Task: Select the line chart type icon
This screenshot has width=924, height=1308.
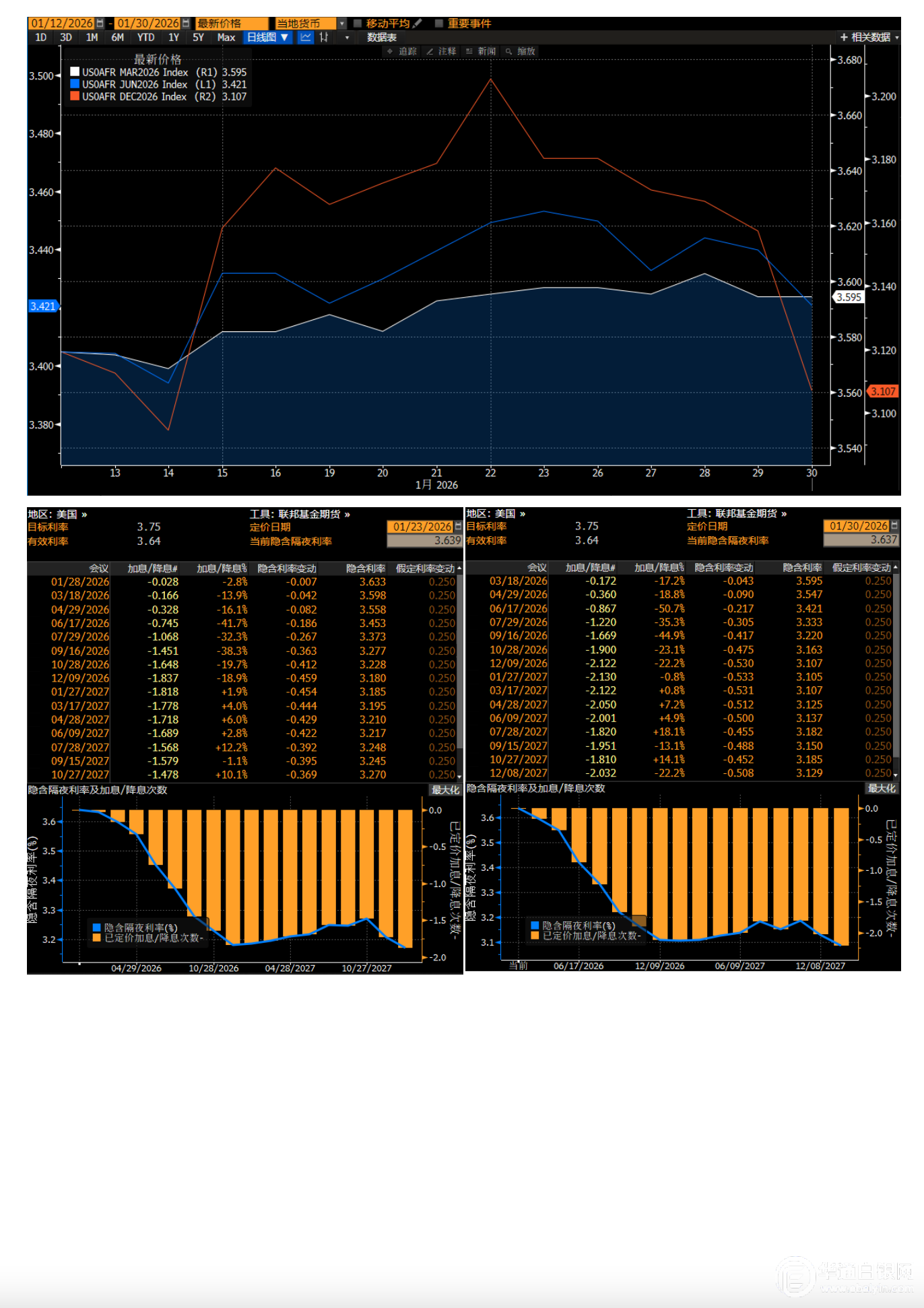Action: (306, 38)
